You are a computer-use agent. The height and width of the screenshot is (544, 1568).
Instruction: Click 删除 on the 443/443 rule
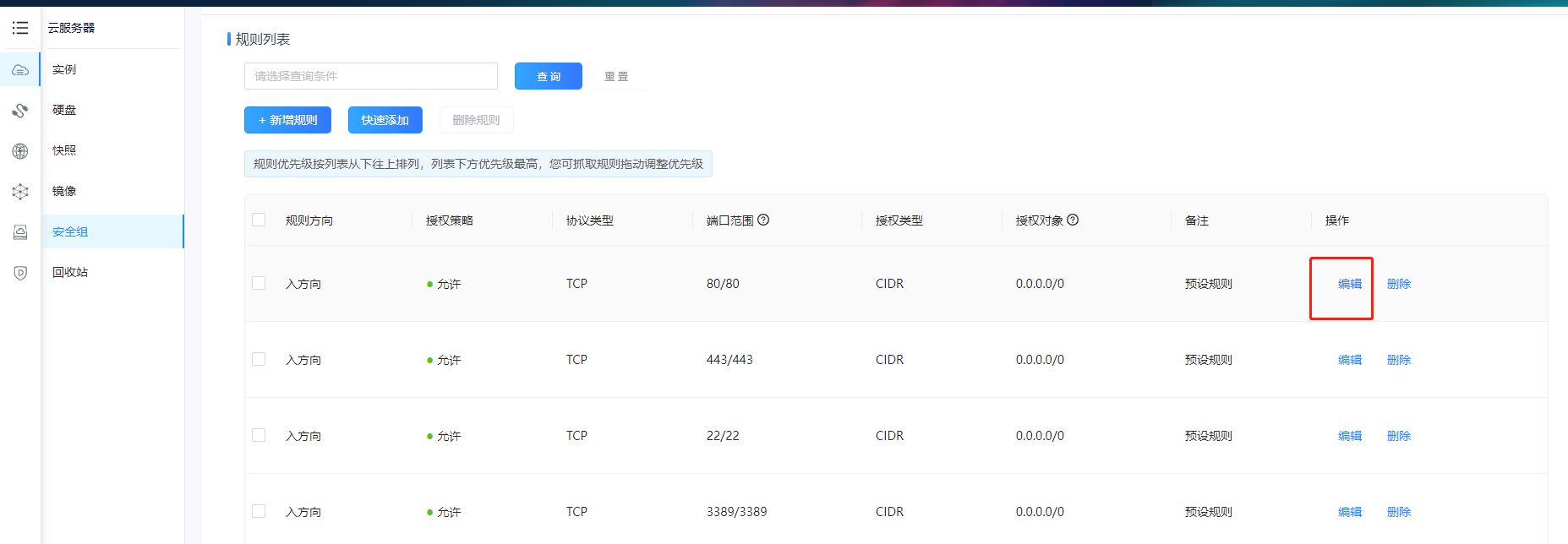pyautogui.click(x=1399, y=360)
